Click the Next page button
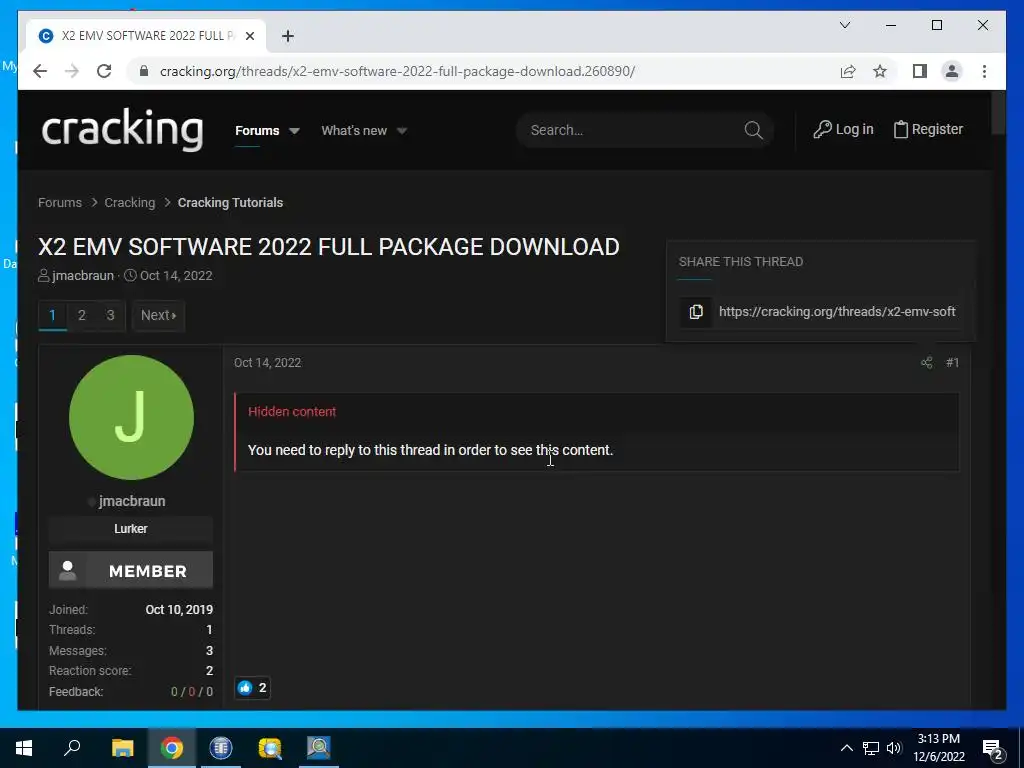The image size is (1024, 768). coord(159,315)
